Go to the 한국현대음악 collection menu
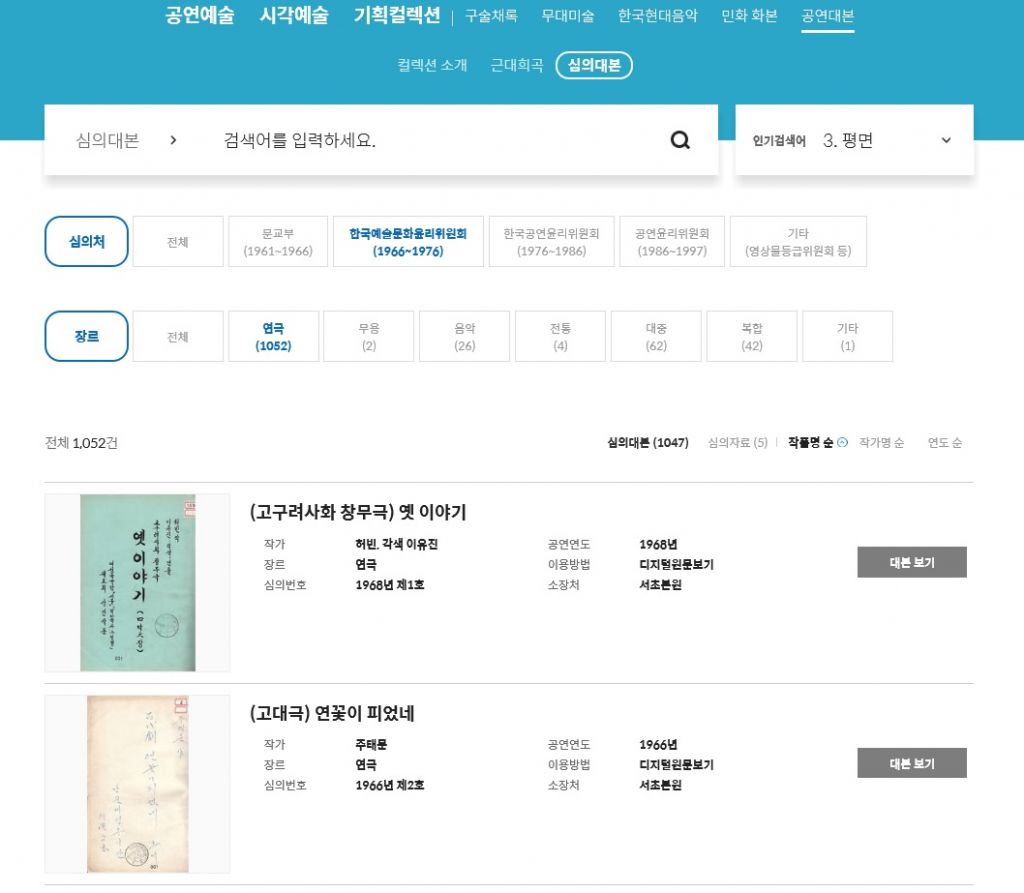Image resolution: width=1024 pixels, height=893 pixels. click(657, 16)
